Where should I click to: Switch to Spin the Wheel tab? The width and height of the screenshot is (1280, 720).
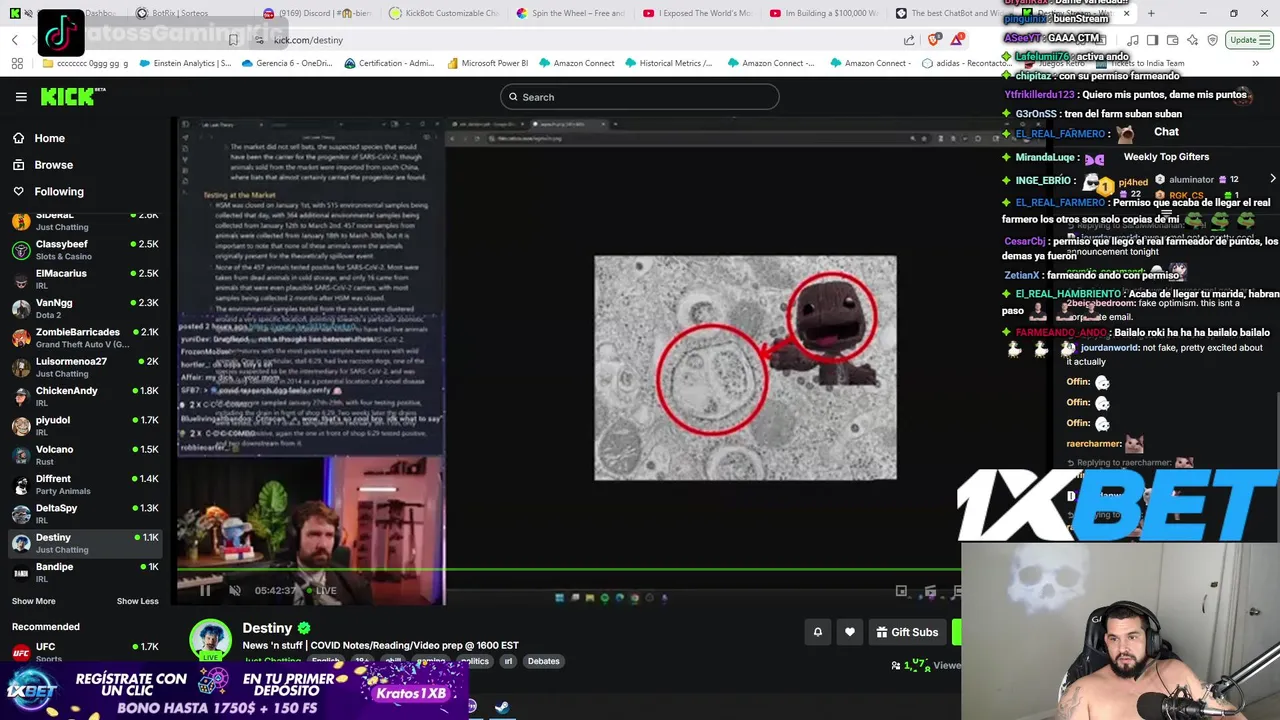click(x=571, y=13)
